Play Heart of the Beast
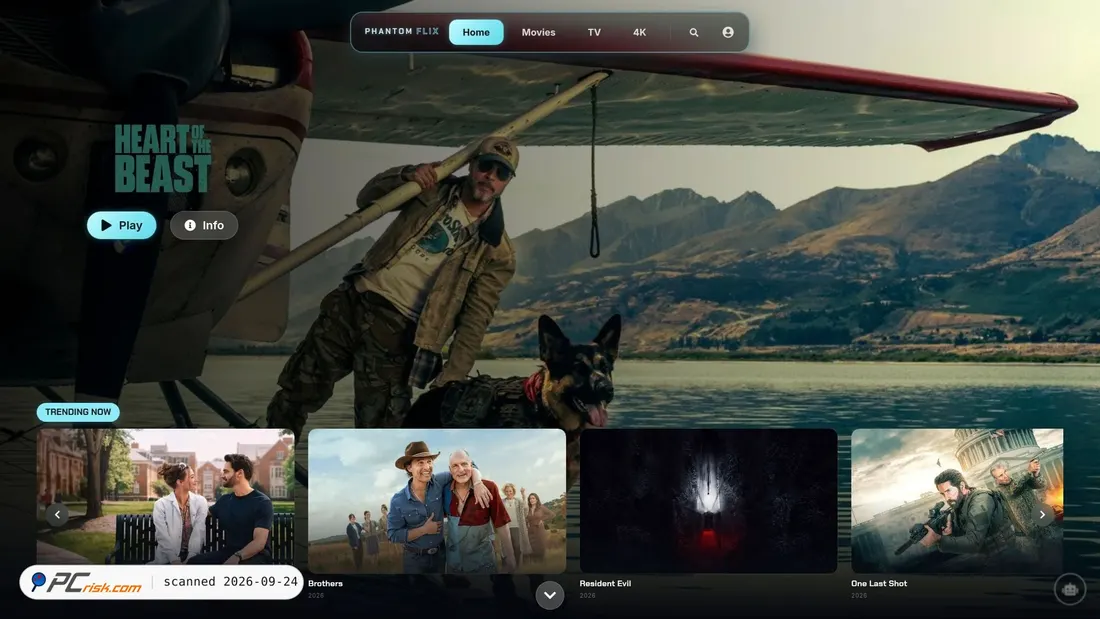The image size is (1100, 619). [x=121, y=225]
